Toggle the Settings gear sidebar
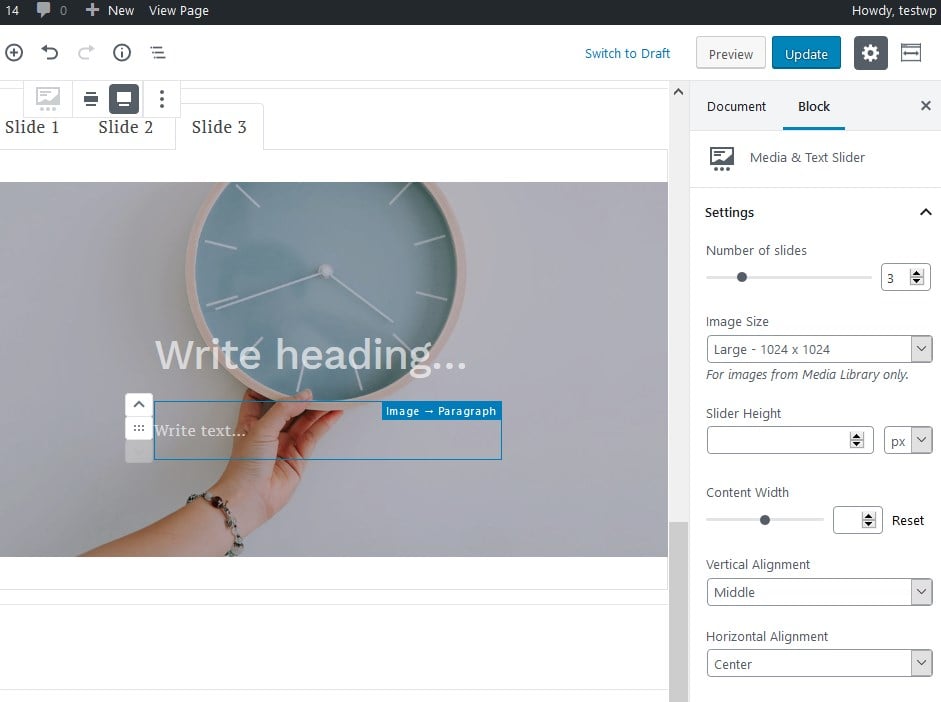 click(870, 54)
